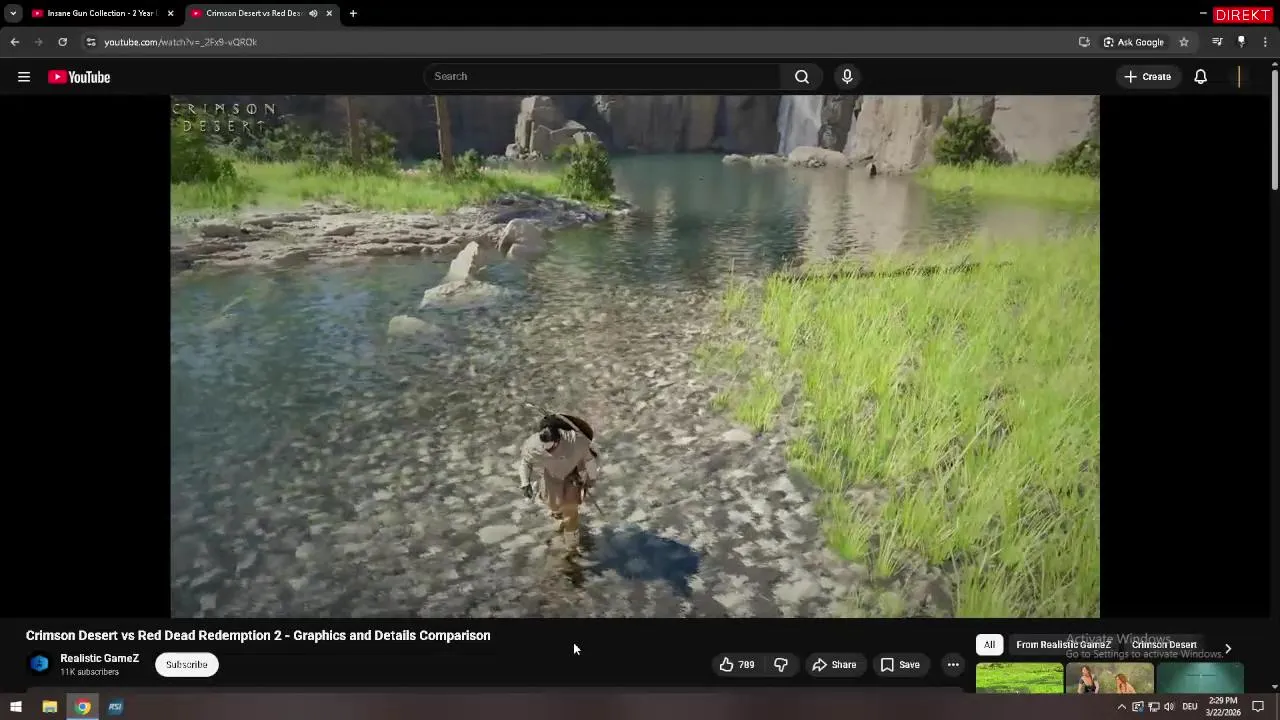This screenshot has height=720, width=1280.
Task: Switch the DEU keyboard language indicator
Action: tap(1190, 707)
